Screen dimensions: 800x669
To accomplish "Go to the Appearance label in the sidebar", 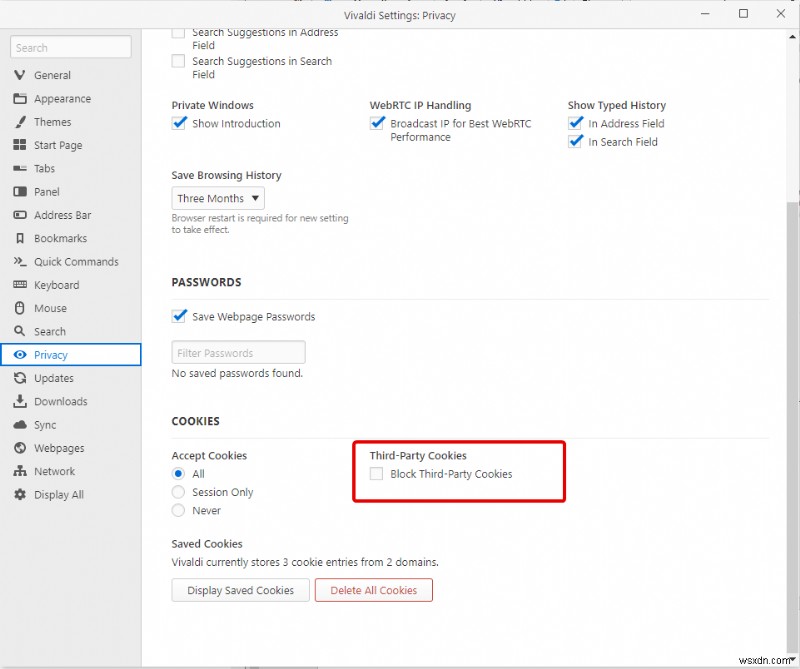I will (62, 98).
